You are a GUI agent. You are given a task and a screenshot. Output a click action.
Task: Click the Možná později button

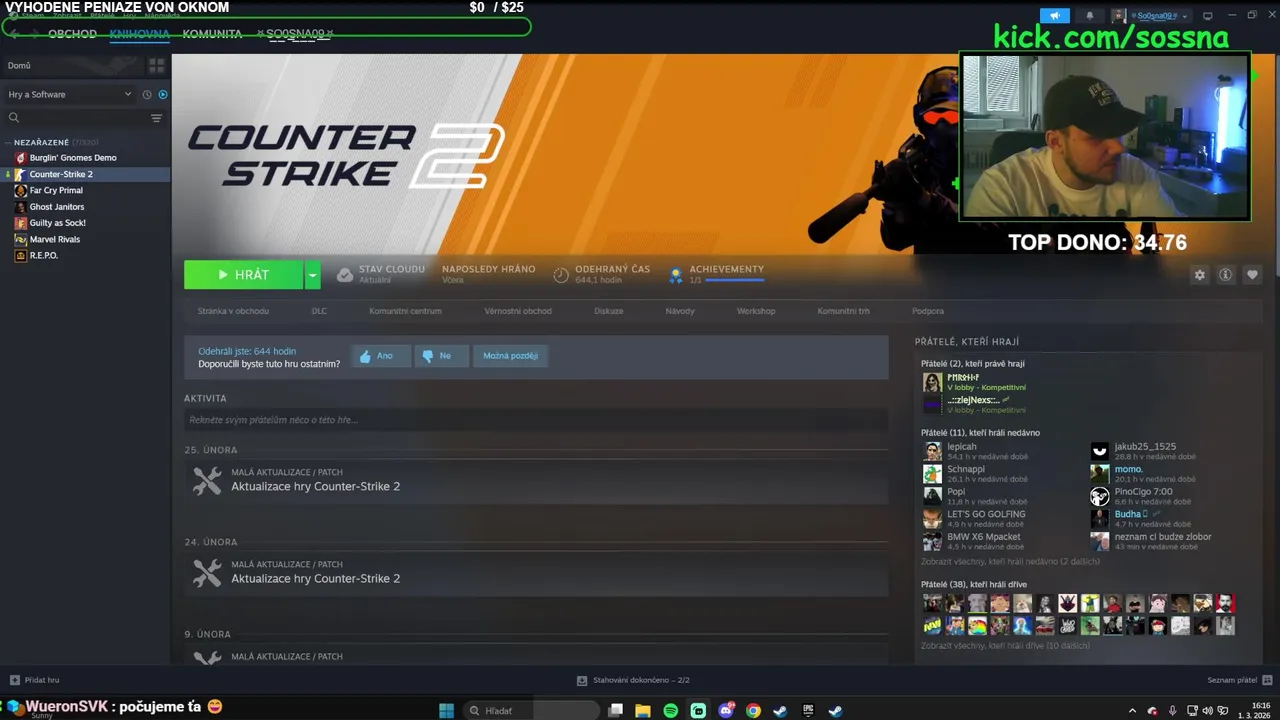click(x=510, y=356)
